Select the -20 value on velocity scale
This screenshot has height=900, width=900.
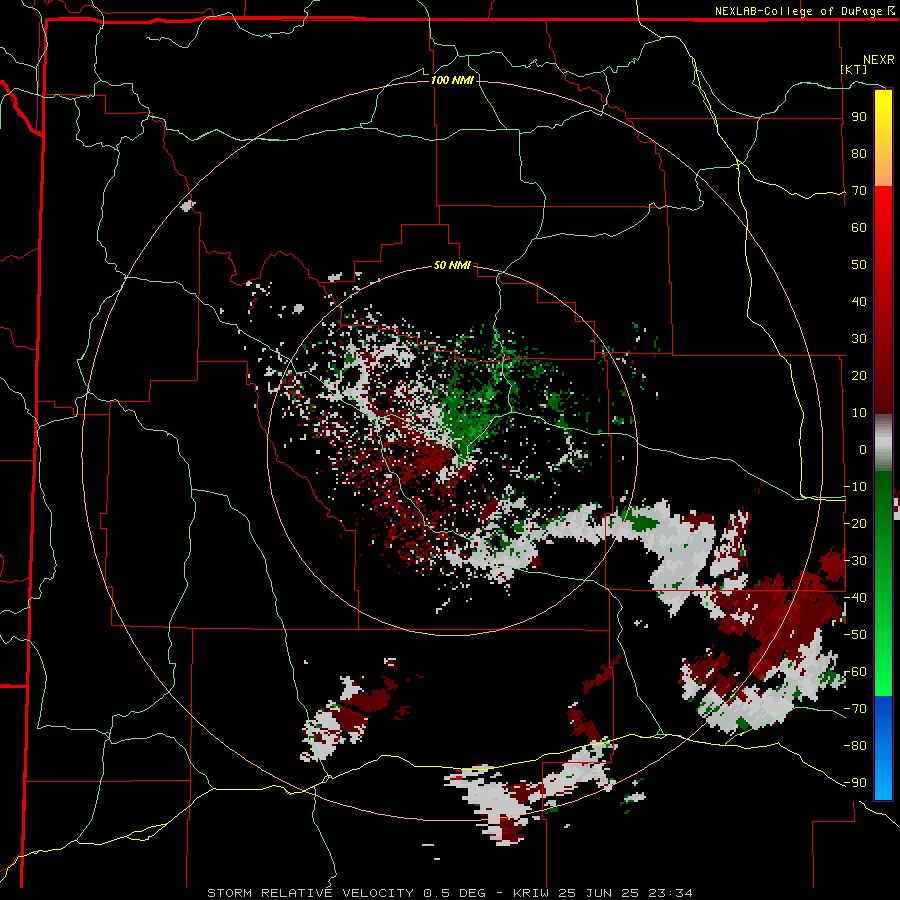point(855,524)
